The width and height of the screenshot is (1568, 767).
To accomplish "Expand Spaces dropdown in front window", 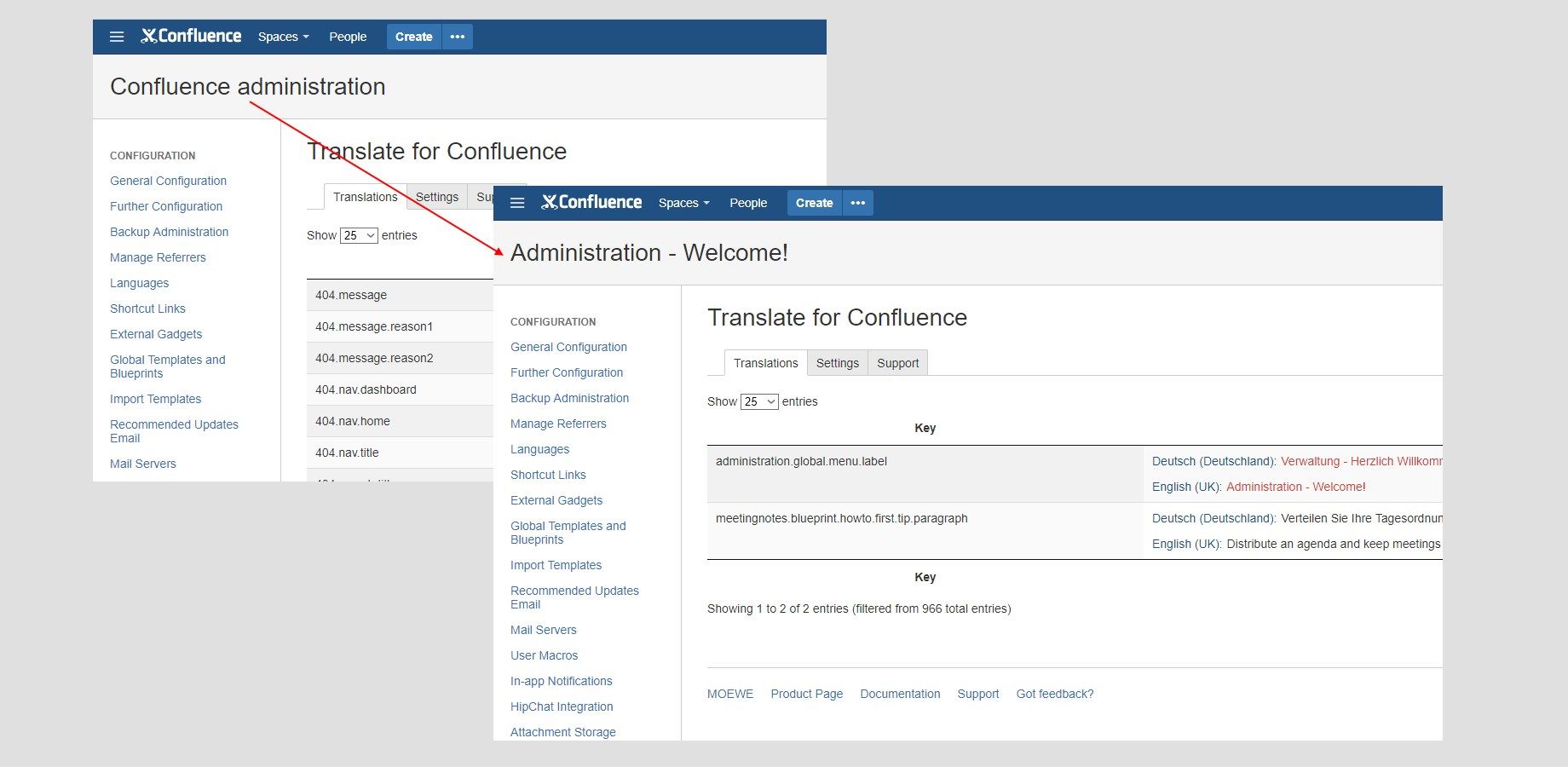I will pos(683,203).
